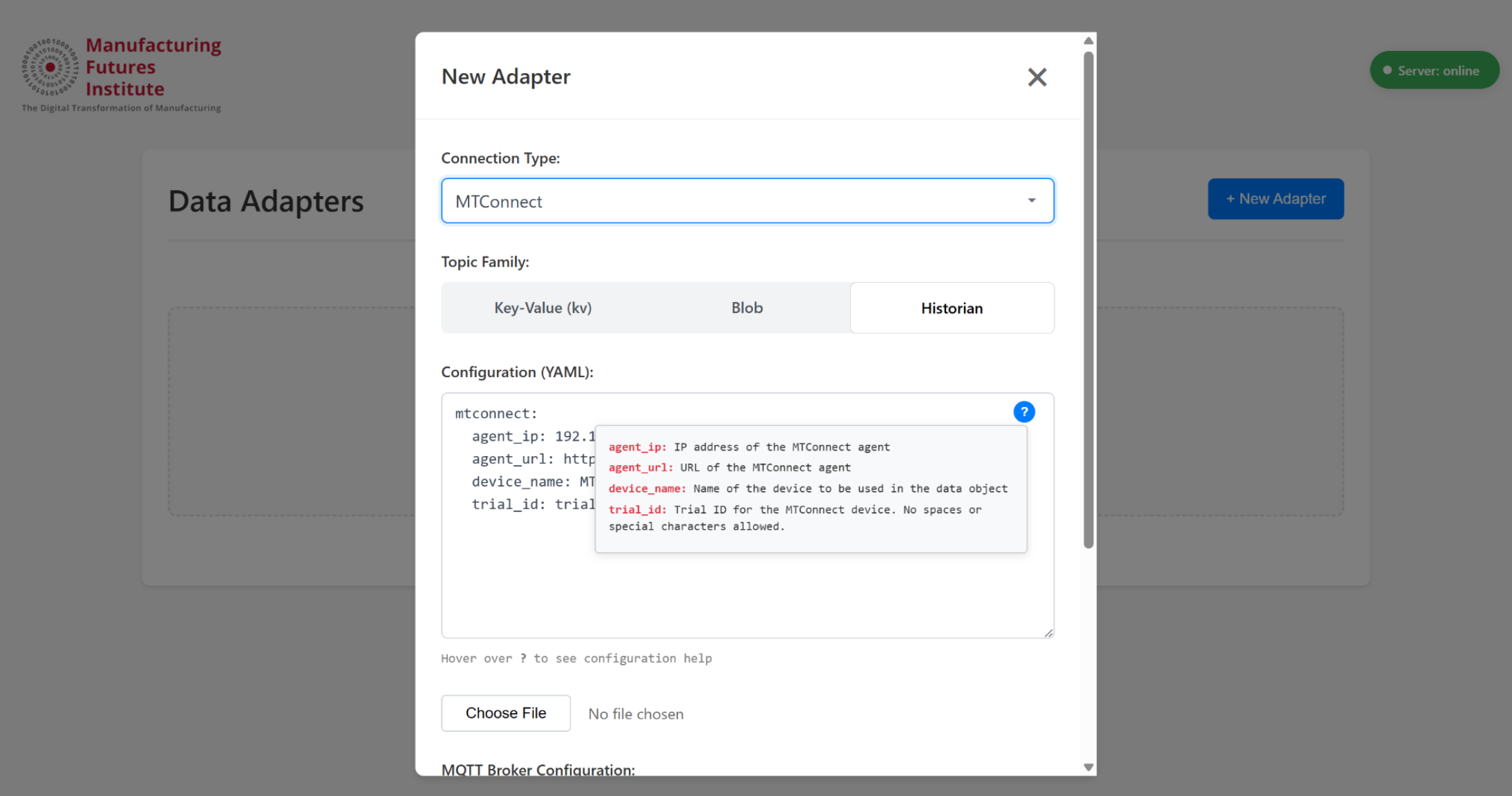Click the modal vertical scrollbar thumb
This screenshot has width=1512, height=796.
point(1088,300)
